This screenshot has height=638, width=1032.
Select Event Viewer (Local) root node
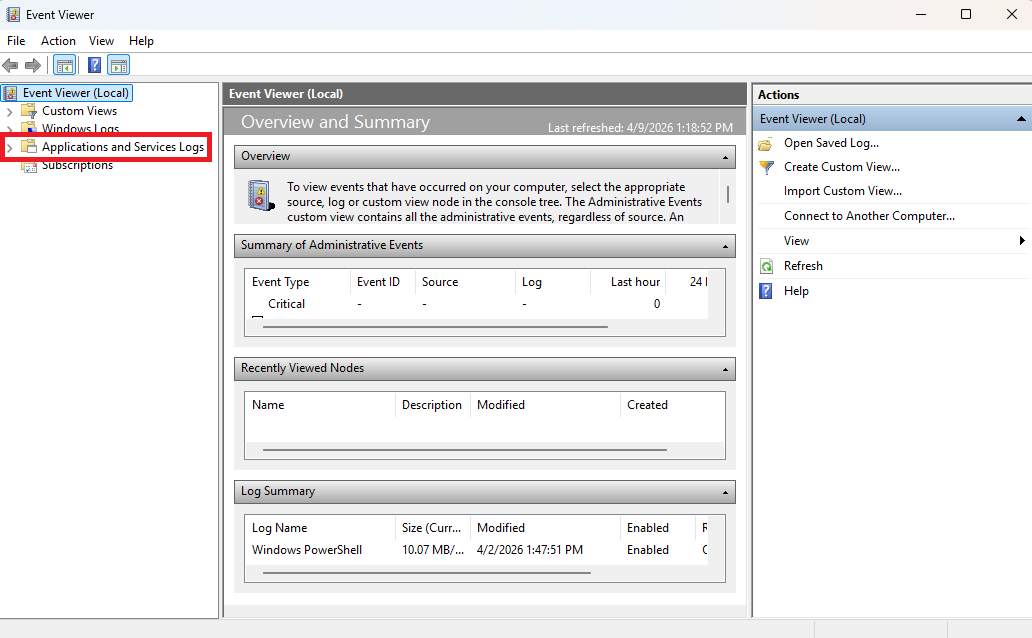tap(76, 93)
